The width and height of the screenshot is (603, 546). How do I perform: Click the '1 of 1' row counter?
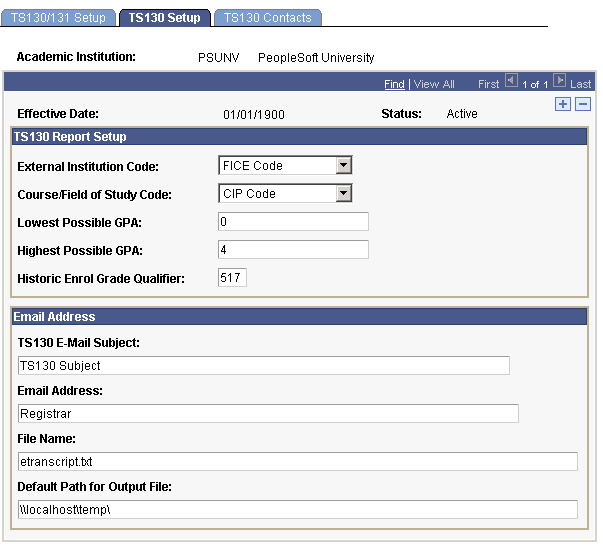535,85
